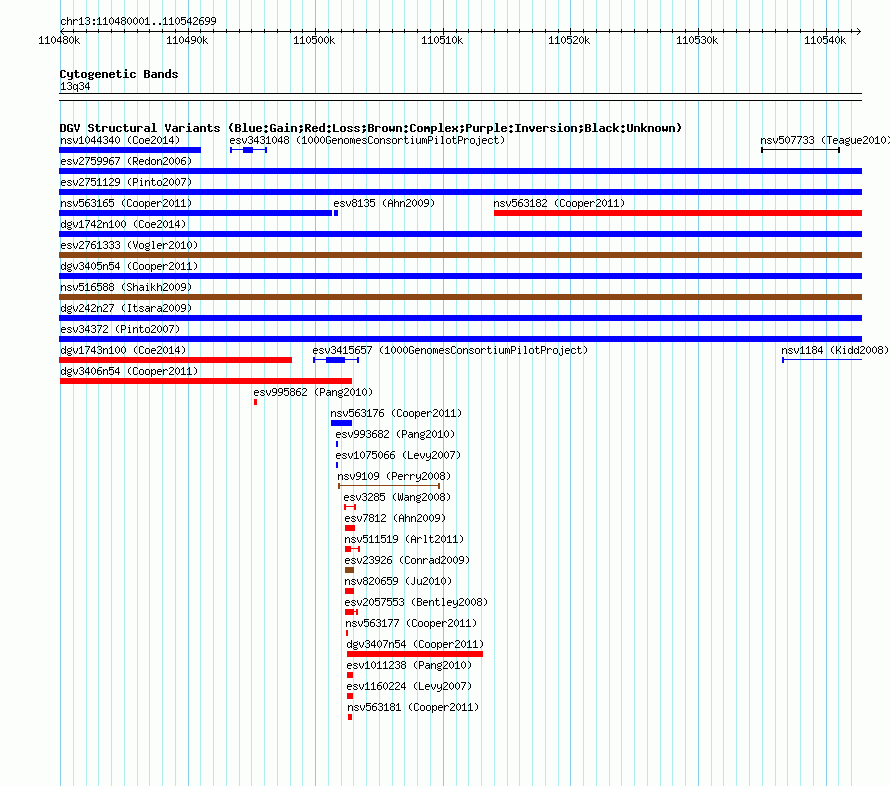Viewport: 890px width, 786px height.
Task: Click the nsv1044340 (Coe2014) variant label
Action: point(120,141)
